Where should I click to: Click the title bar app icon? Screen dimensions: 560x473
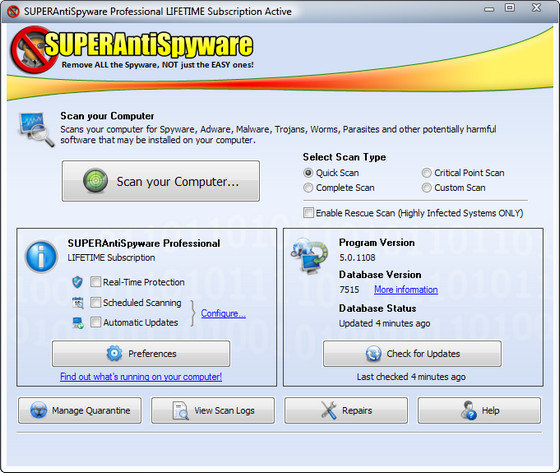tap(13, 12)
